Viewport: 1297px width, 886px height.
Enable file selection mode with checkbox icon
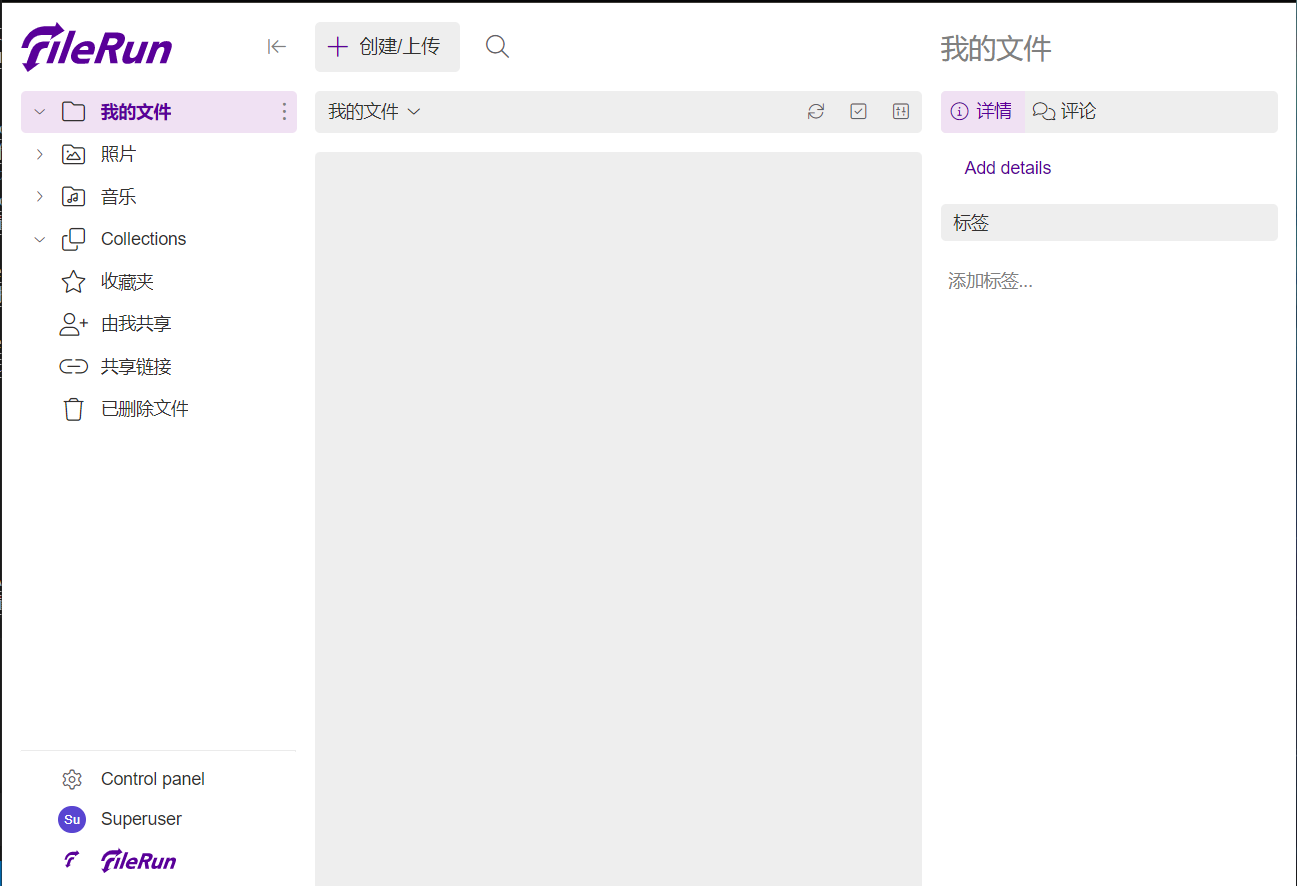[x=858, y=112]
